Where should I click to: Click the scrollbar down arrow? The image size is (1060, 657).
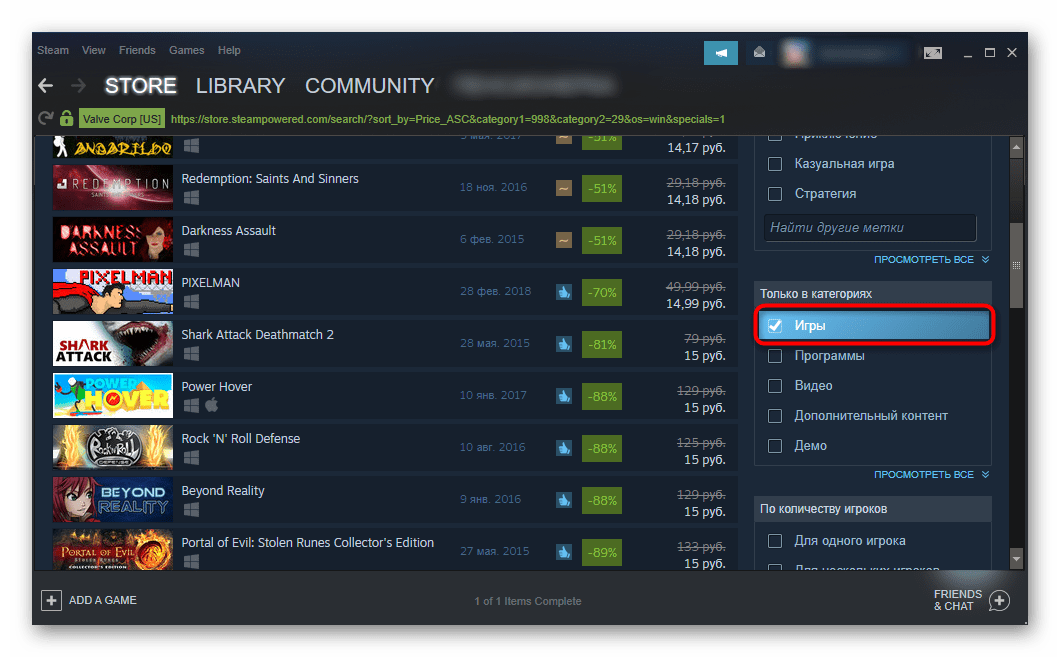(x=1016, y=558)
